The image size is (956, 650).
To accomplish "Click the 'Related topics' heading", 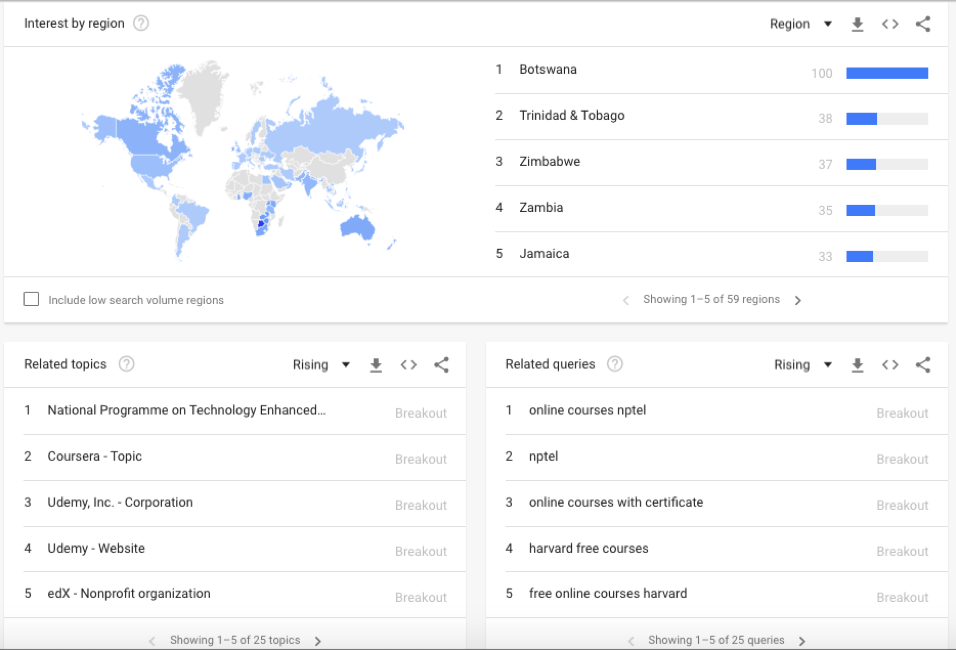I will (x=65, y=364).
